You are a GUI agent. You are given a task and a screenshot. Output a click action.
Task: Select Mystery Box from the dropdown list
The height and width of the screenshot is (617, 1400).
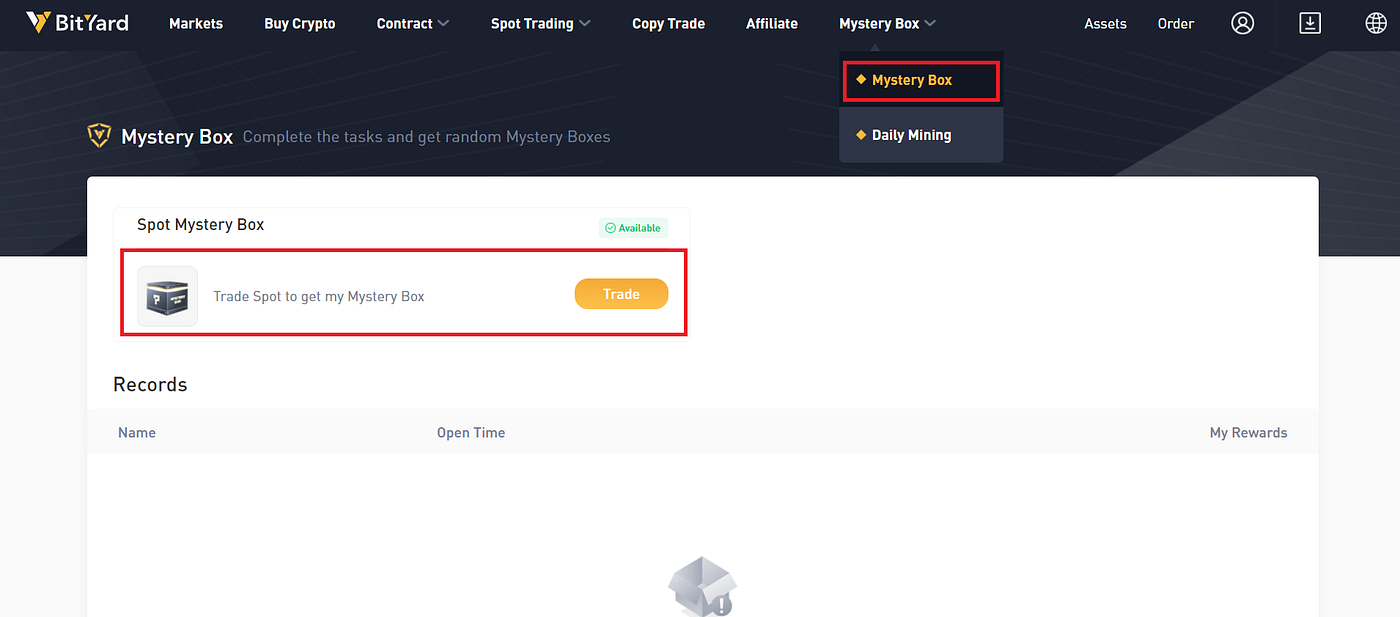click(921, 80)
